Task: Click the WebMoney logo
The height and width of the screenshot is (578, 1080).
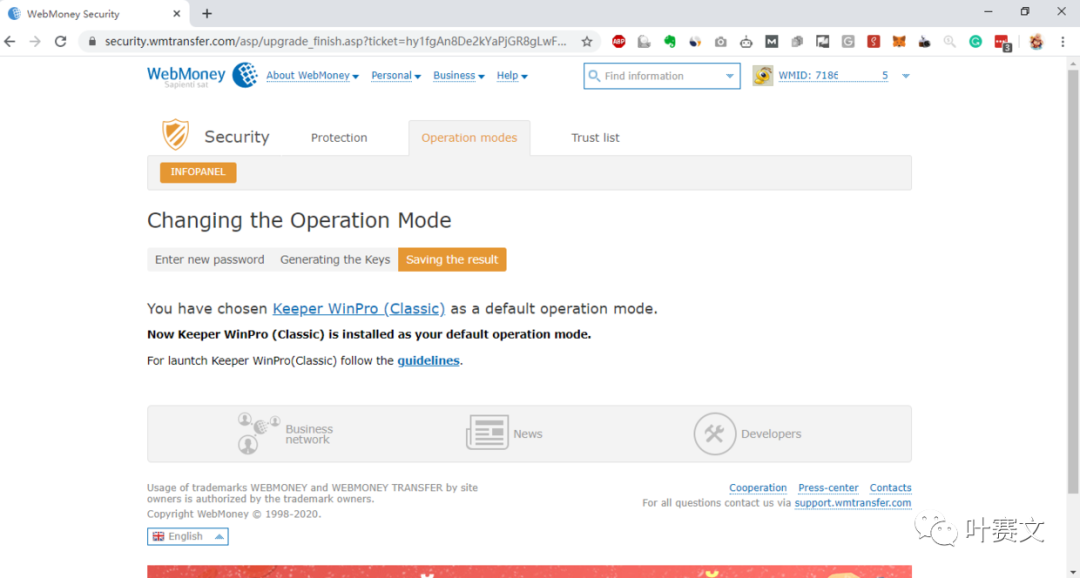Action: coord(202,75)
